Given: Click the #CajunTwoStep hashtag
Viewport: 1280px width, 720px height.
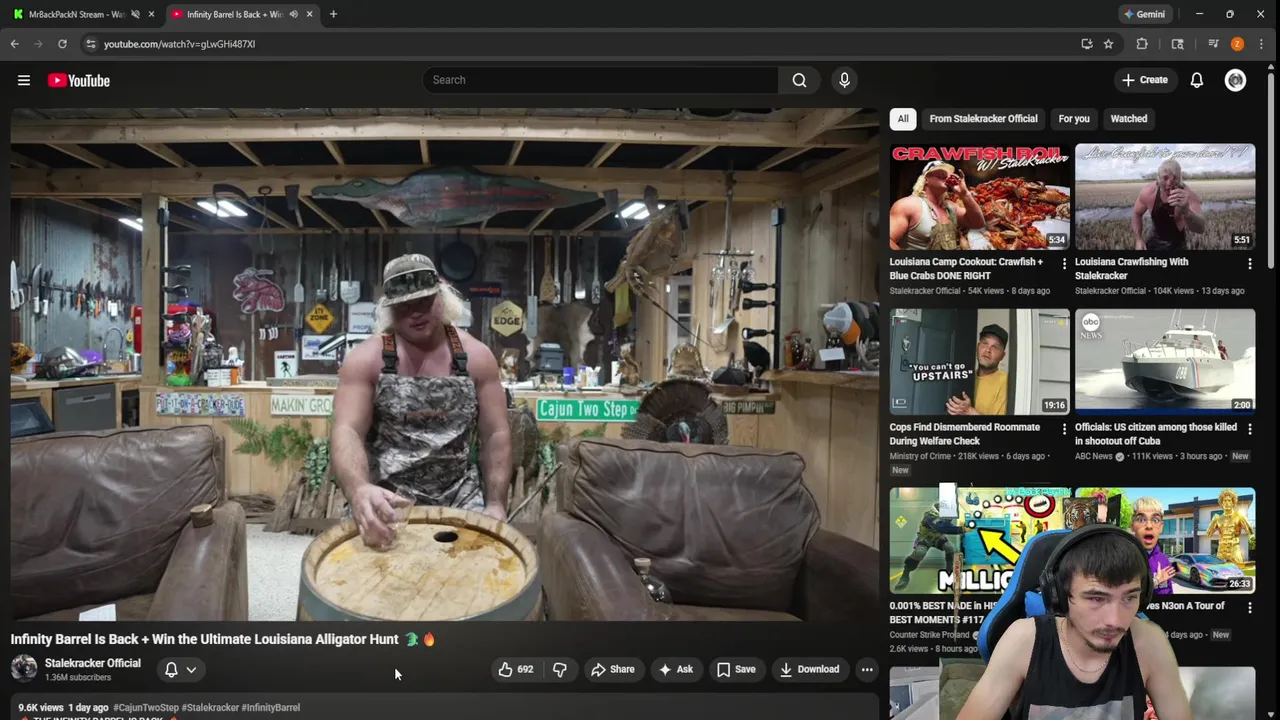Looking at the screenshot, I should (144, 708).
